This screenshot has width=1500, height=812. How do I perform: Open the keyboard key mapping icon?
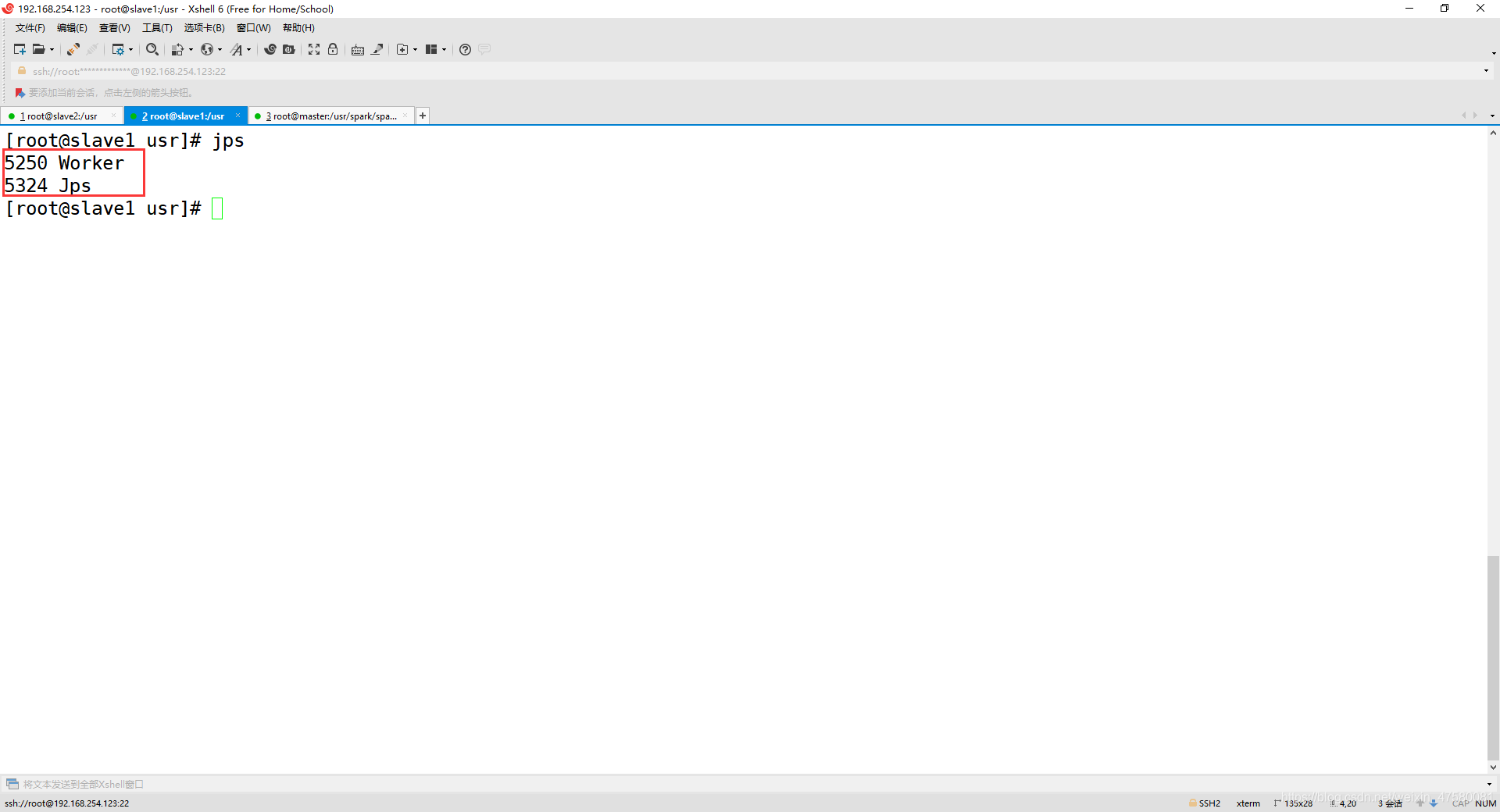click(358, 49)
